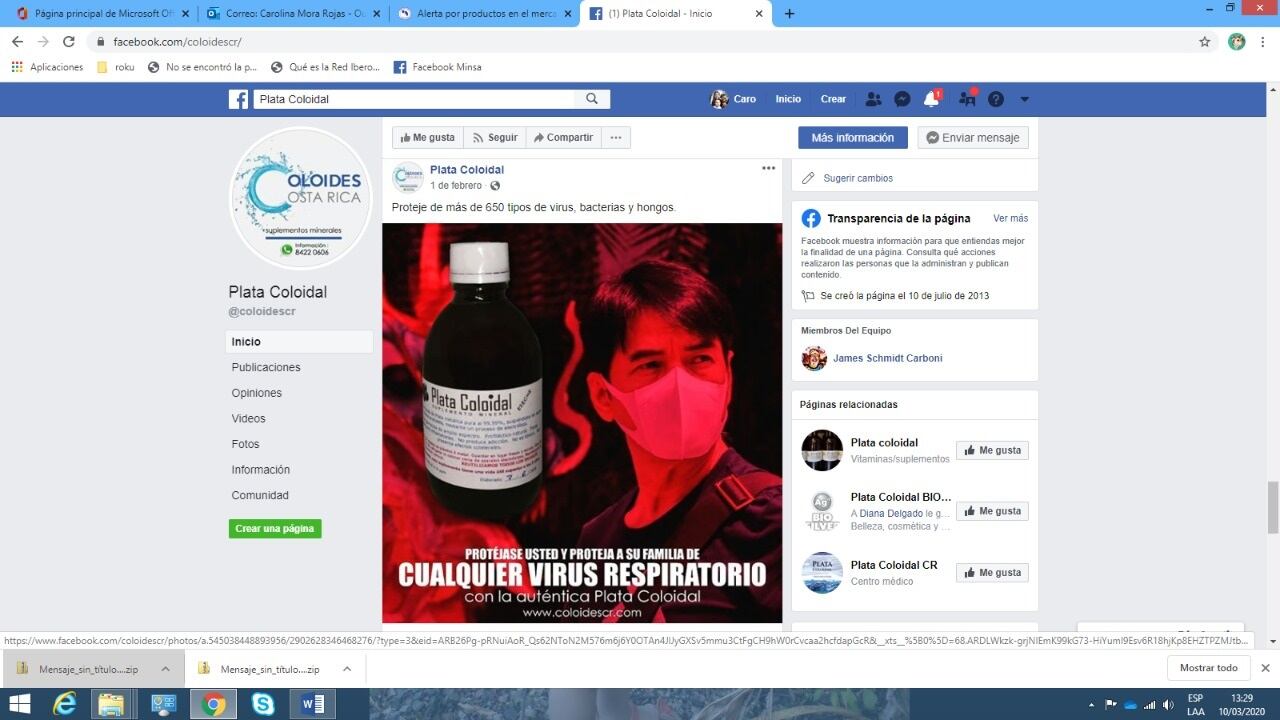
Task: Open the notifications bell icon
Action: 931,98
